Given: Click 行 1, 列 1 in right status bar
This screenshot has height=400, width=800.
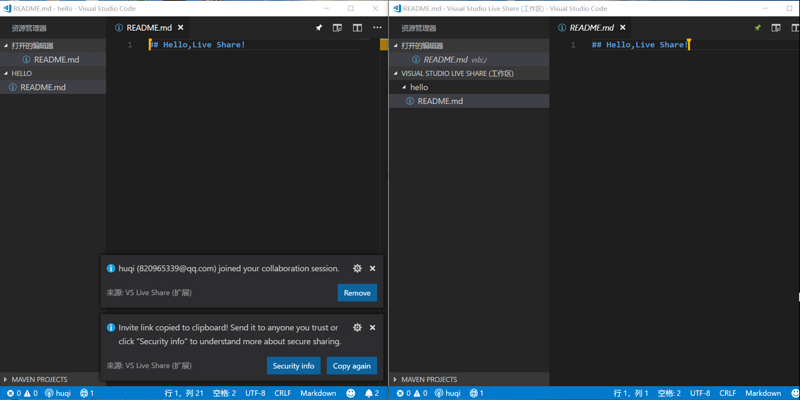Looking at the screenshot, I should click(x=631, y=393).
